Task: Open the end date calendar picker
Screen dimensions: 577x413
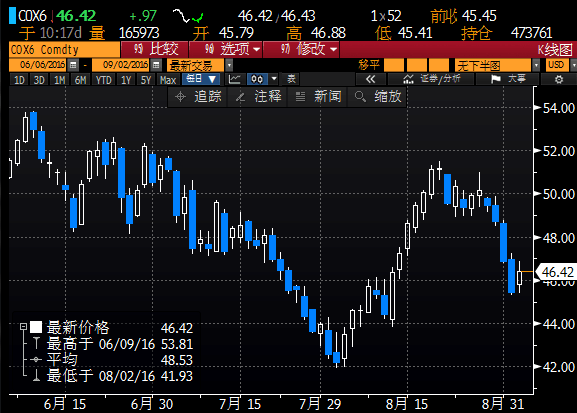Action: pyautogui.click(x=156, y=65)
